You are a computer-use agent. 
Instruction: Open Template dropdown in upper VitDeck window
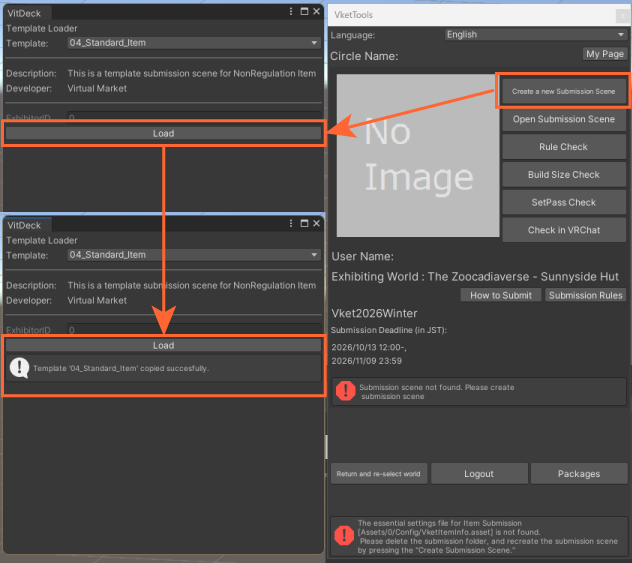coord(194,43)
